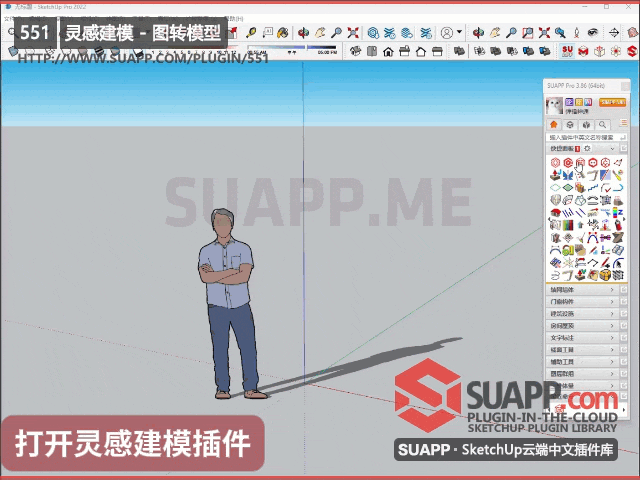
Task: Click the SUAPP home icon tab
Action: 554,125
